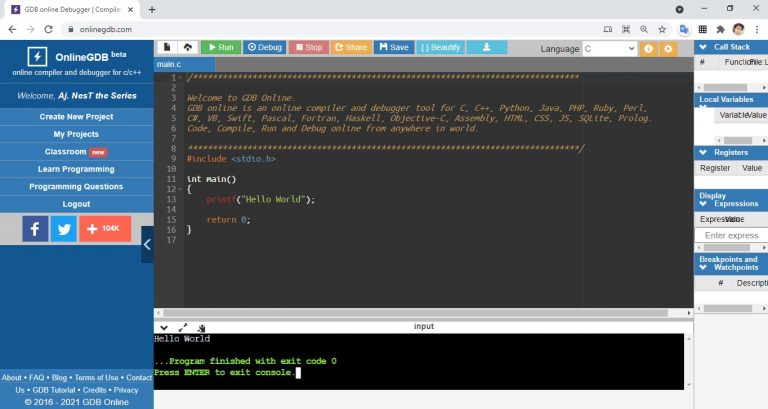Open My Projects in sidebar
Viewport: 768px width, 409px height.
click(76, 134)
